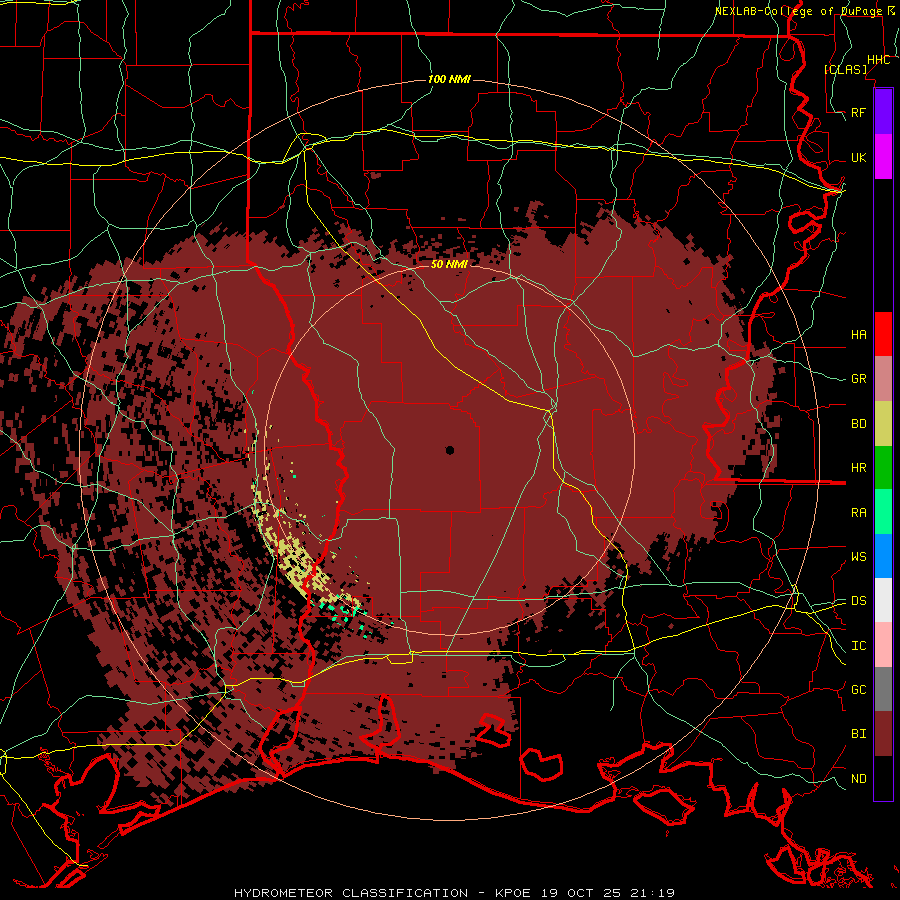Click the 100 NMI range ring label
The height and width of the screenshot is (900, 900).
point(449,79)
